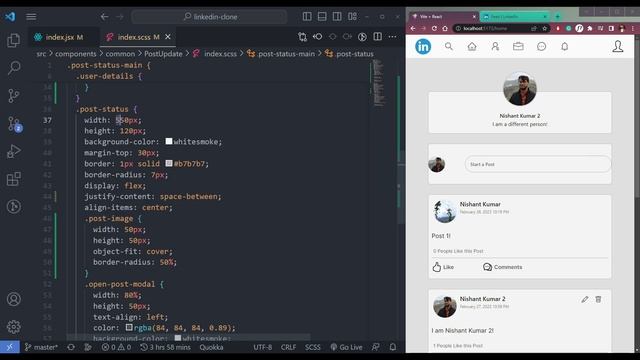640x360 pixels.
Task: Open the remote window indicator in the status bar
Action: pos(10,347)
